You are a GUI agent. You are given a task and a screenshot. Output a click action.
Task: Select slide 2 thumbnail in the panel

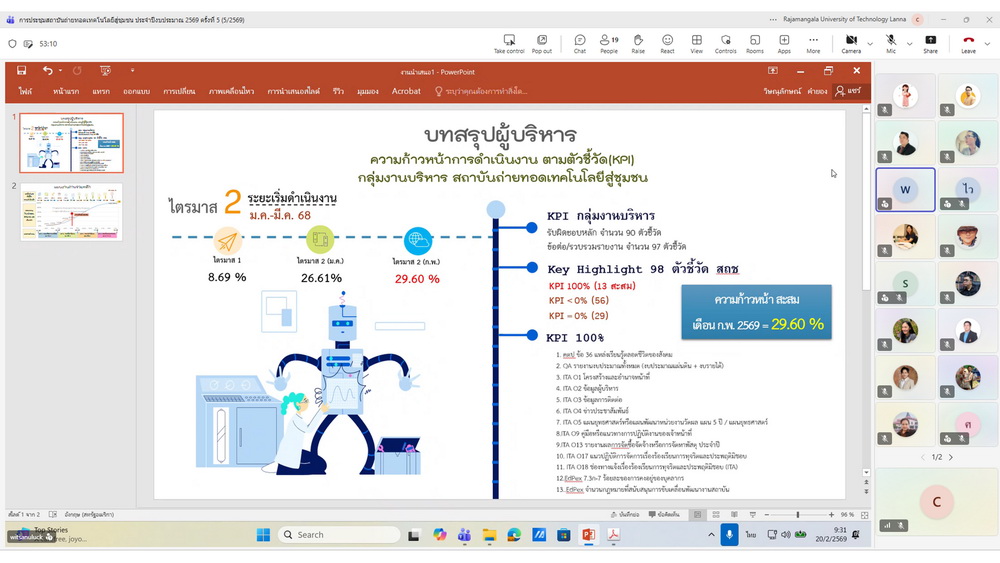coord(71,211)
